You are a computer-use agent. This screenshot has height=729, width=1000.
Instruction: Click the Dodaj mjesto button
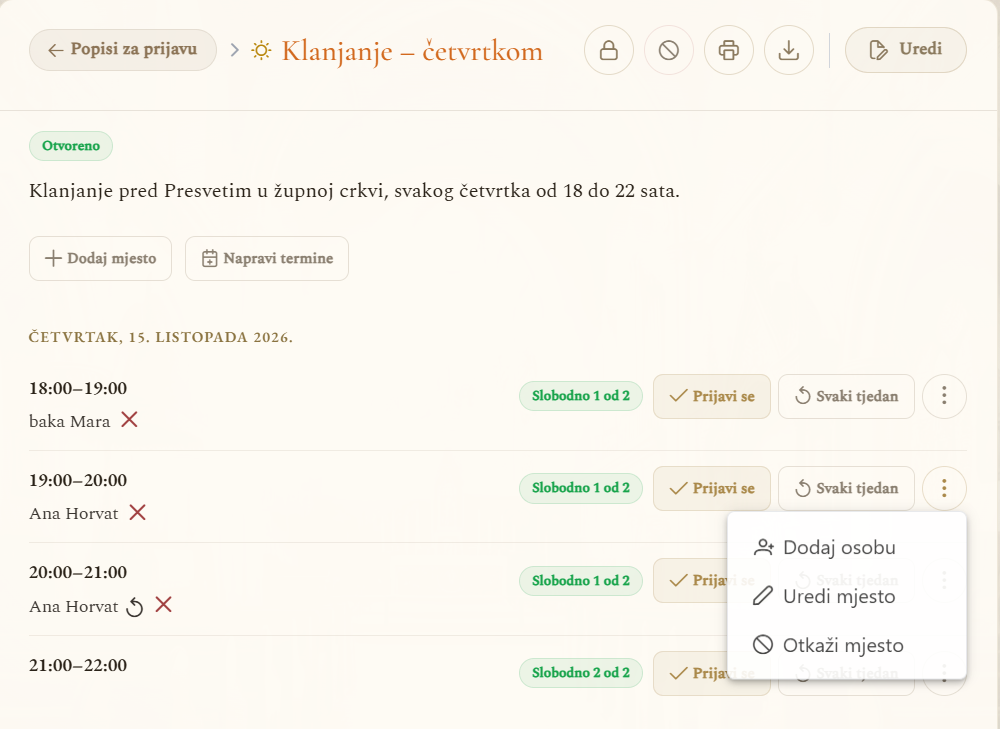pos(100,258)
